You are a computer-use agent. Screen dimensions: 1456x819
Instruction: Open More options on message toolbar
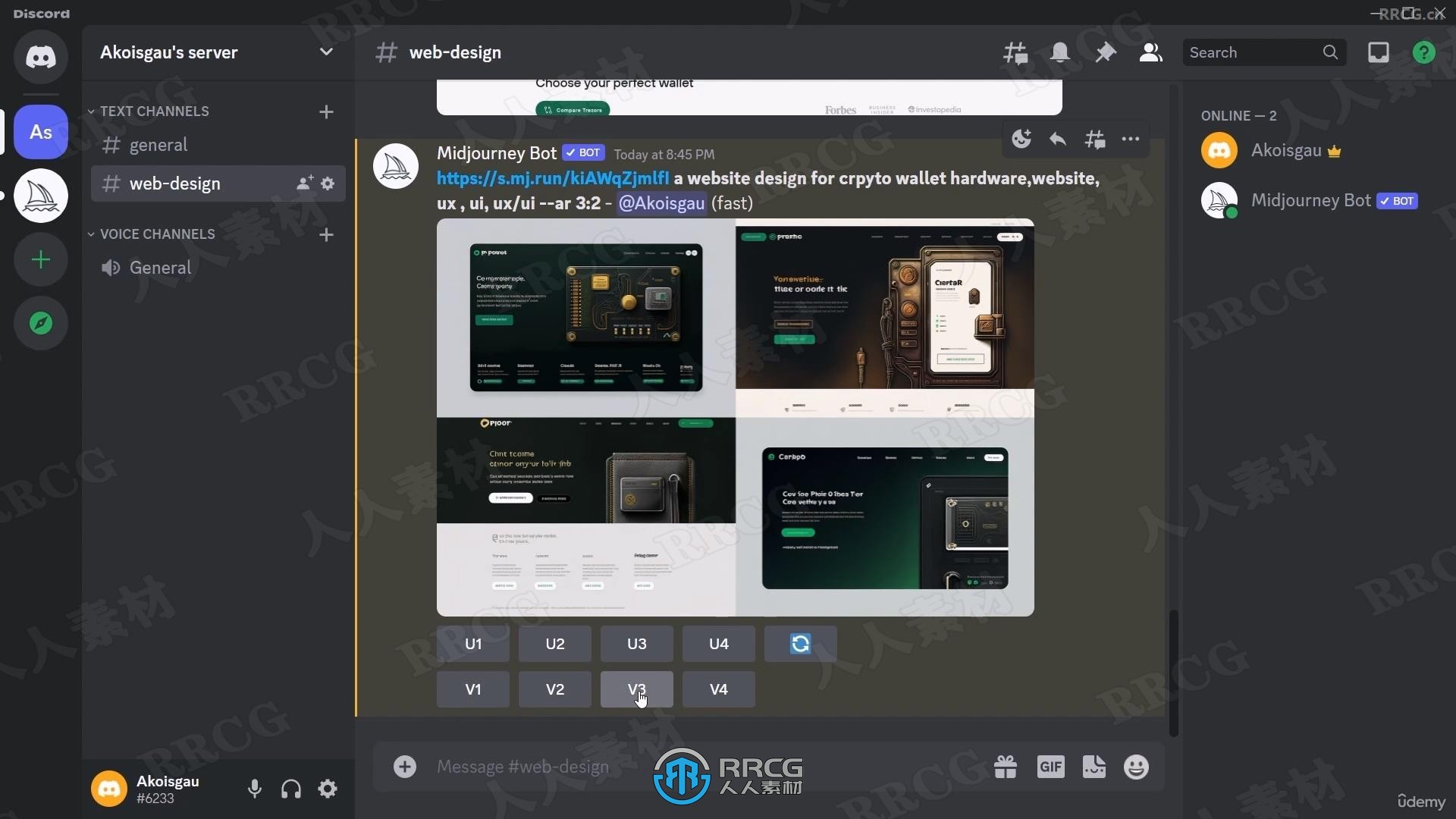click(1131, 139)
